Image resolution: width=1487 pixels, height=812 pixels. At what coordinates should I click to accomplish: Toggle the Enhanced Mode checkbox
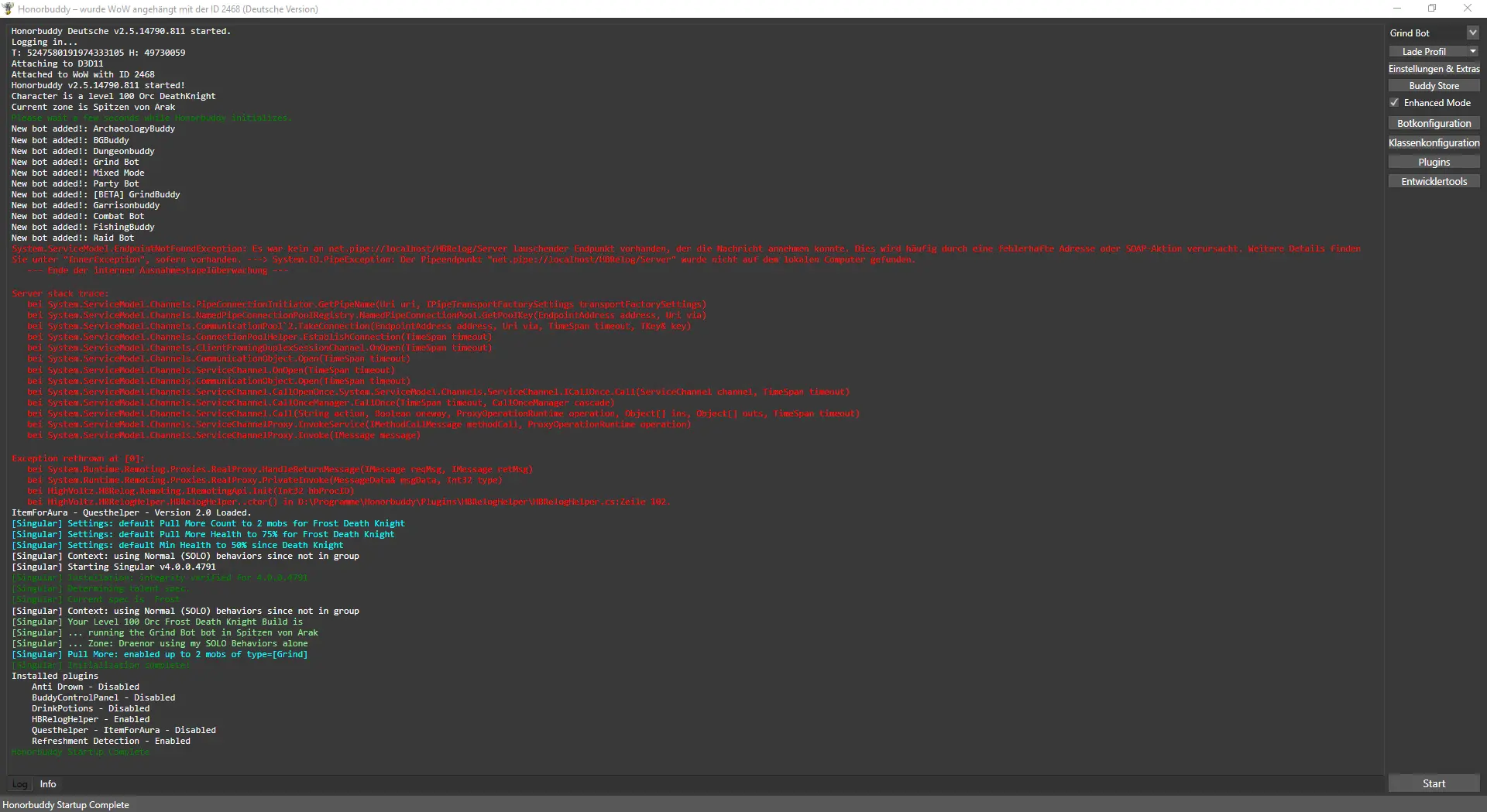[1394, 102]
